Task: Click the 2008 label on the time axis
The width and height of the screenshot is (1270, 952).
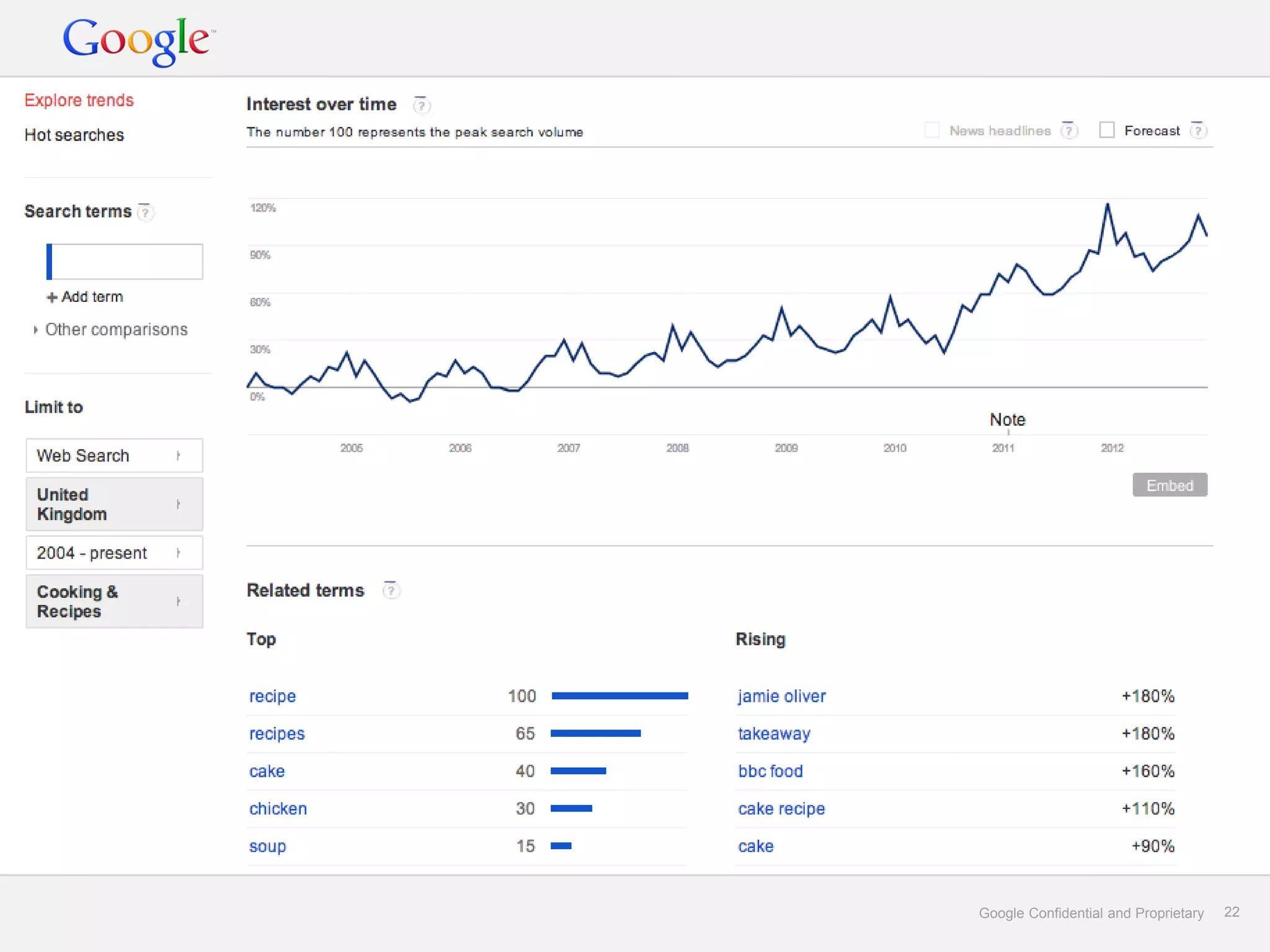Action: click(677, 448)
